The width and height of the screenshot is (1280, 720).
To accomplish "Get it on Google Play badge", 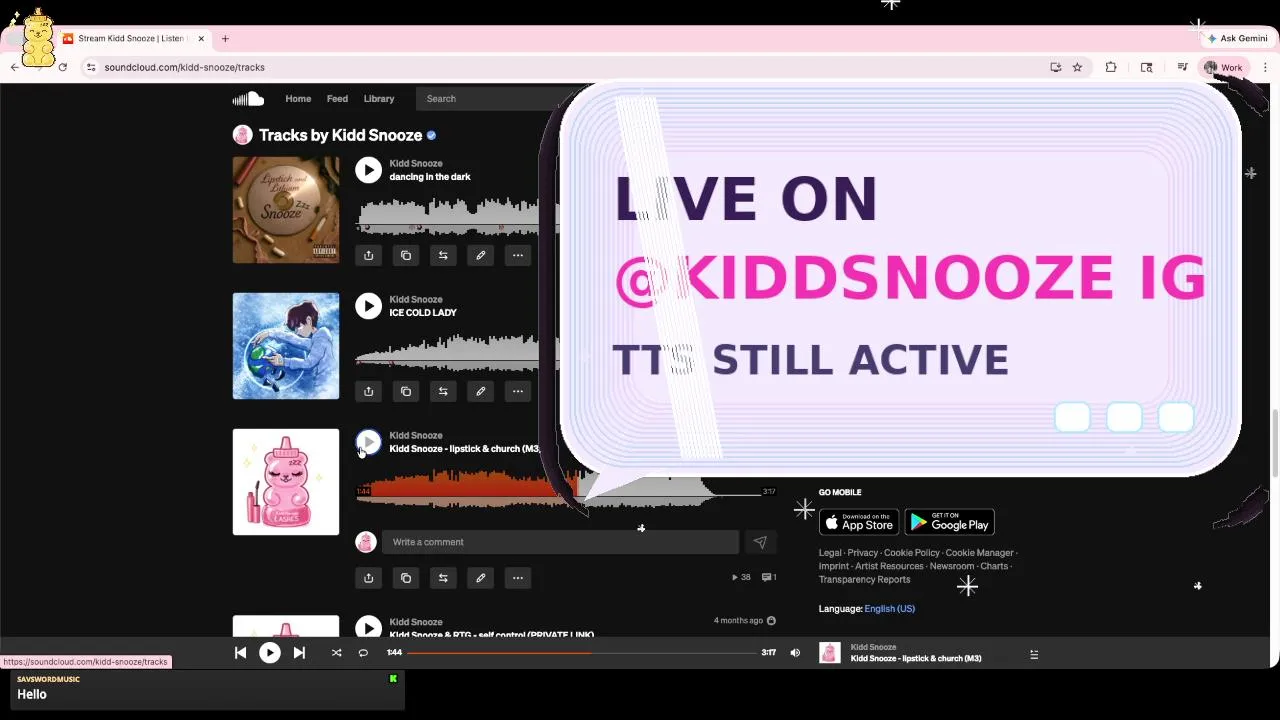I will (949, 522).
